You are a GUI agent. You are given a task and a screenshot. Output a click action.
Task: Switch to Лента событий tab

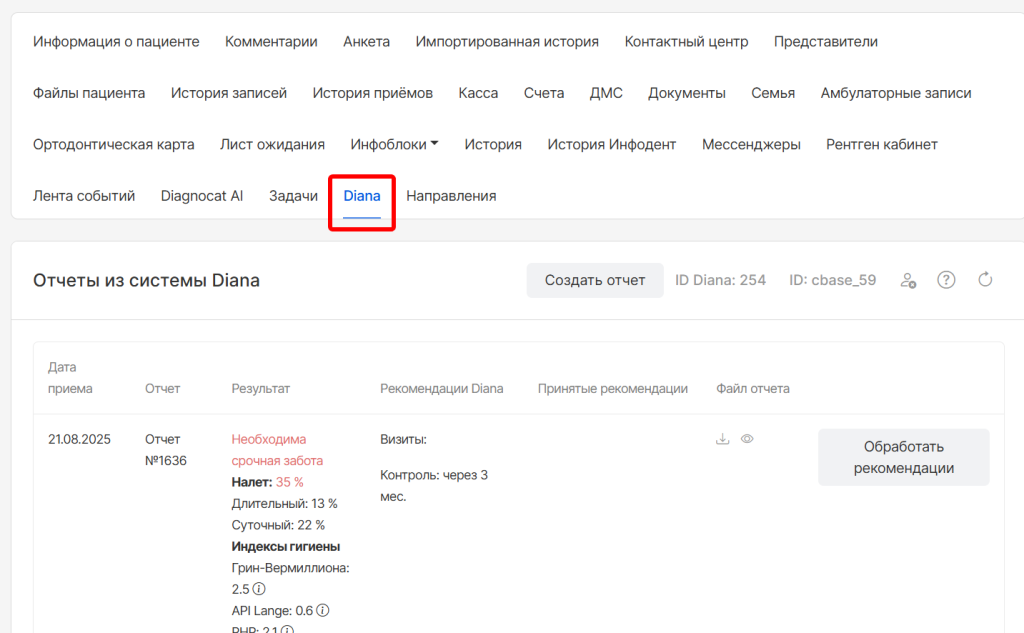[84, 196]
